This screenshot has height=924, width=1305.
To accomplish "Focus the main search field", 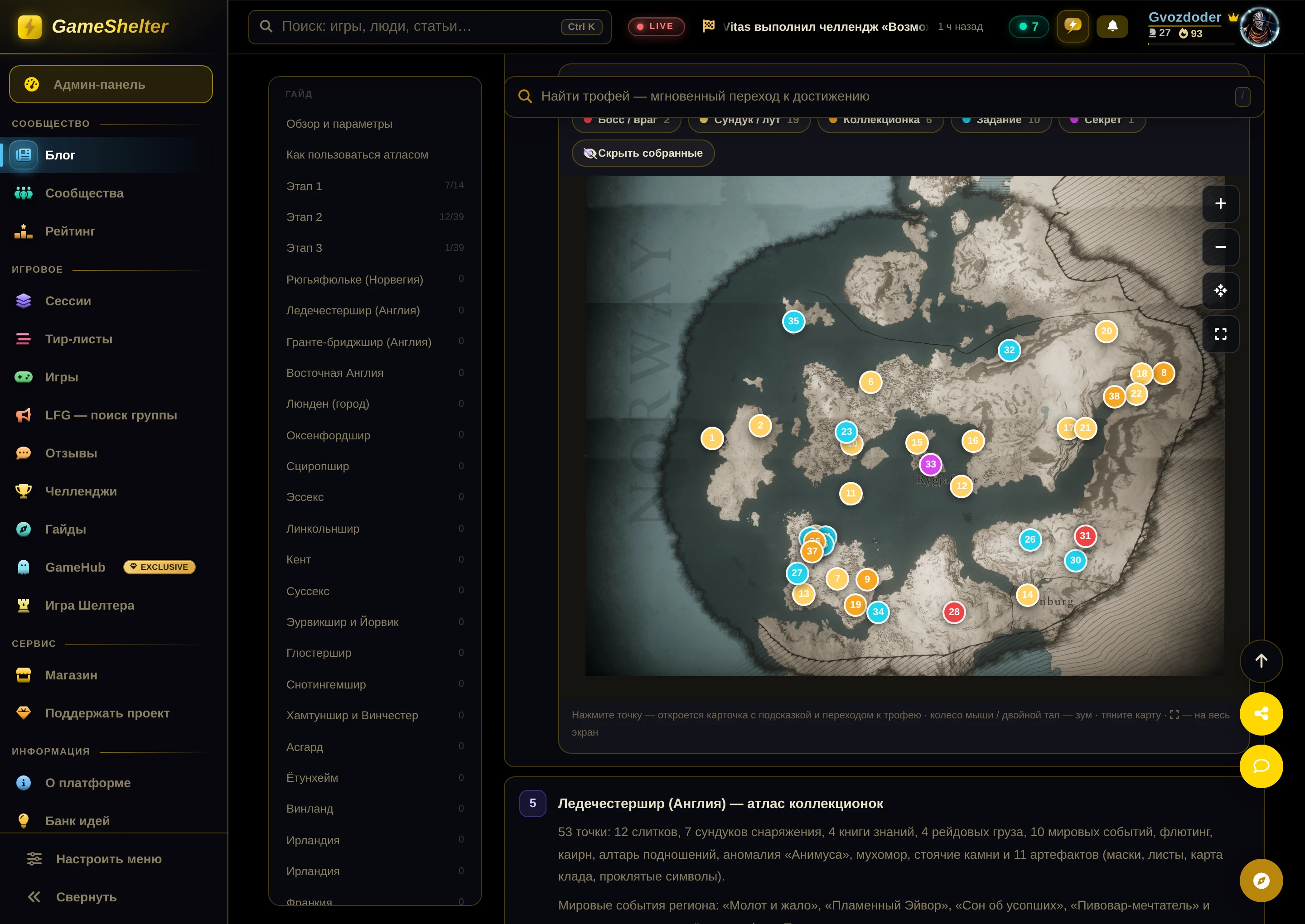I will tap(430, 27).
